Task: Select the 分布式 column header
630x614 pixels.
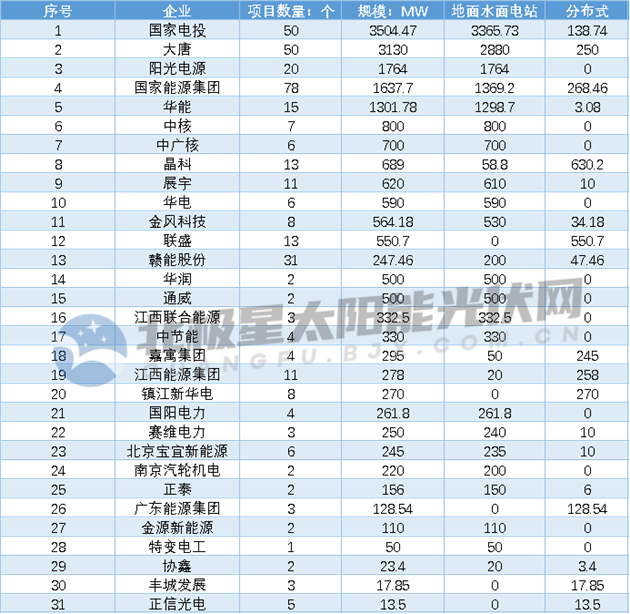Action: (587, 11)
